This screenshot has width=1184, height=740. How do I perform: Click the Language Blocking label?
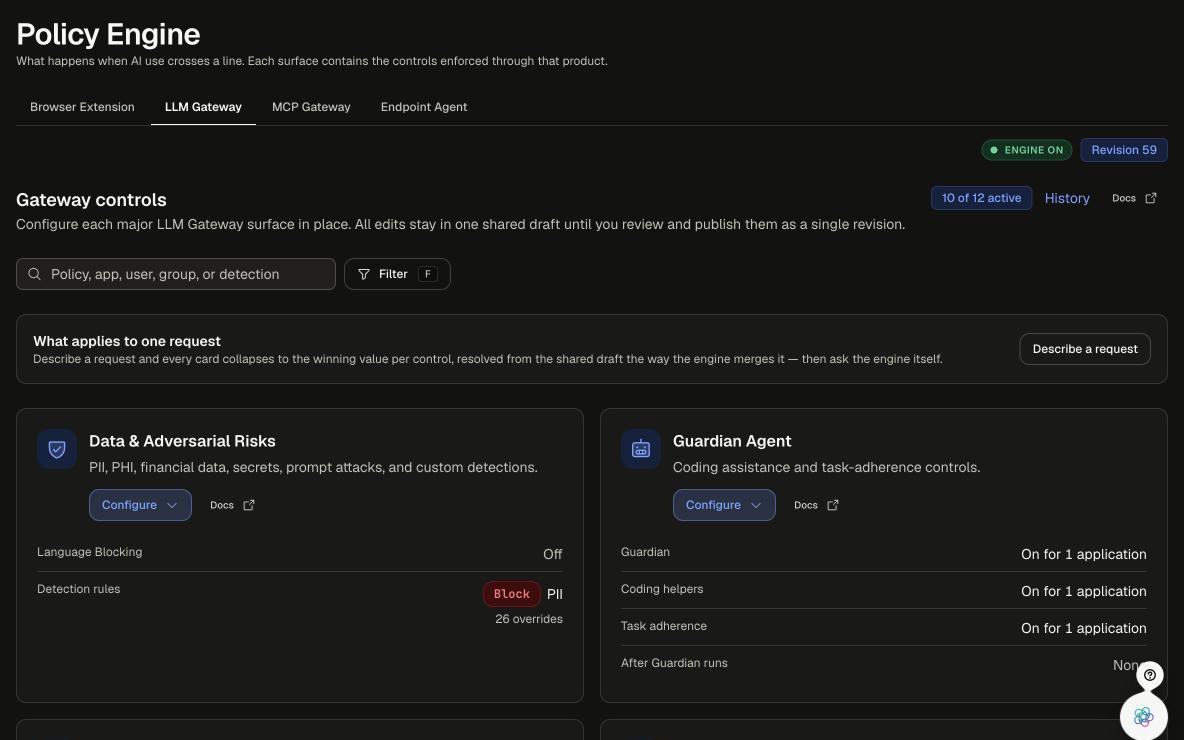pyautogui.click(x=89, y=552)
